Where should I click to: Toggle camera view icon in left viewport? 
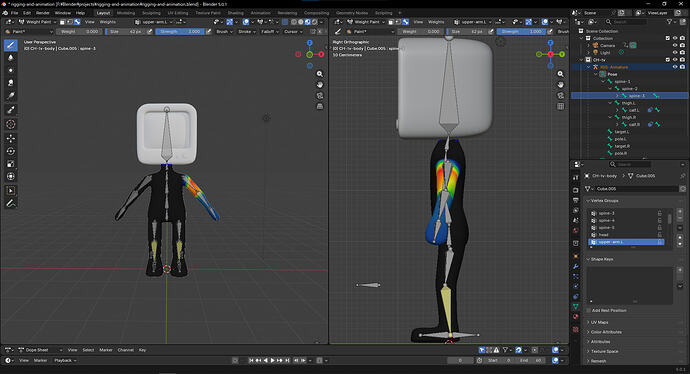(320, 95)
